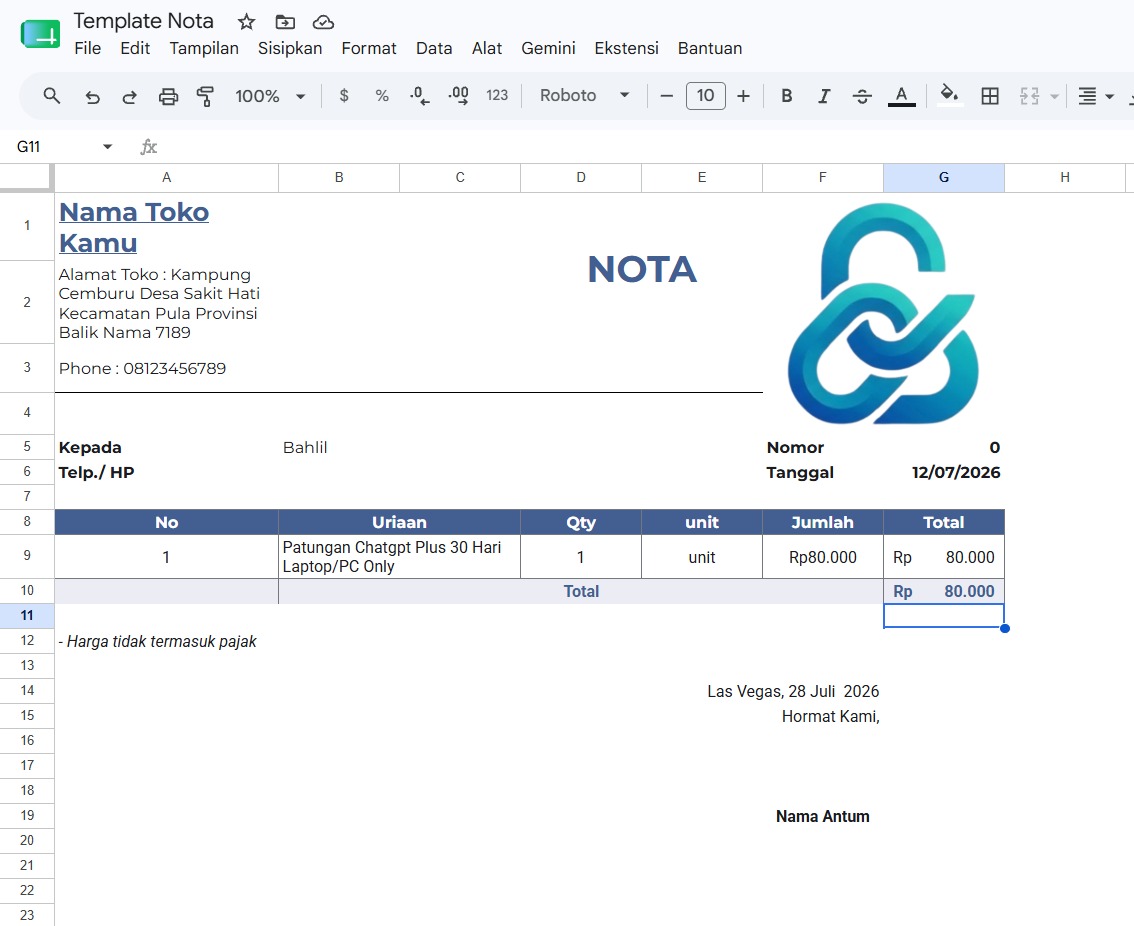Toggle bold formatting button
Image resolution: width=1134 pixels, height=926 pixels.
tap(786, 95)
